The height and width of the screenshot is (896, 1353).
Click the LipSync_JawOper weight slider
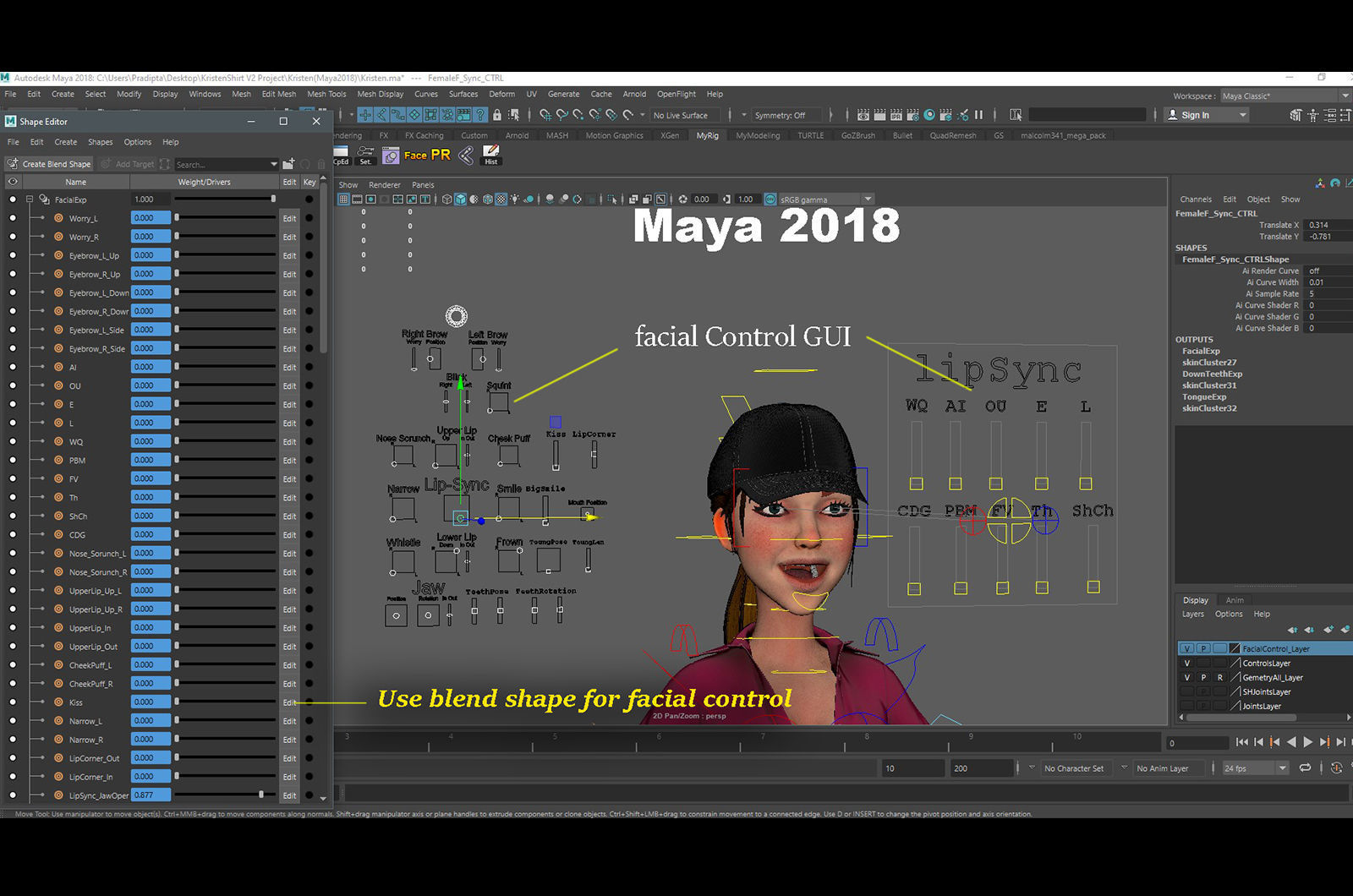pos(225,795)
